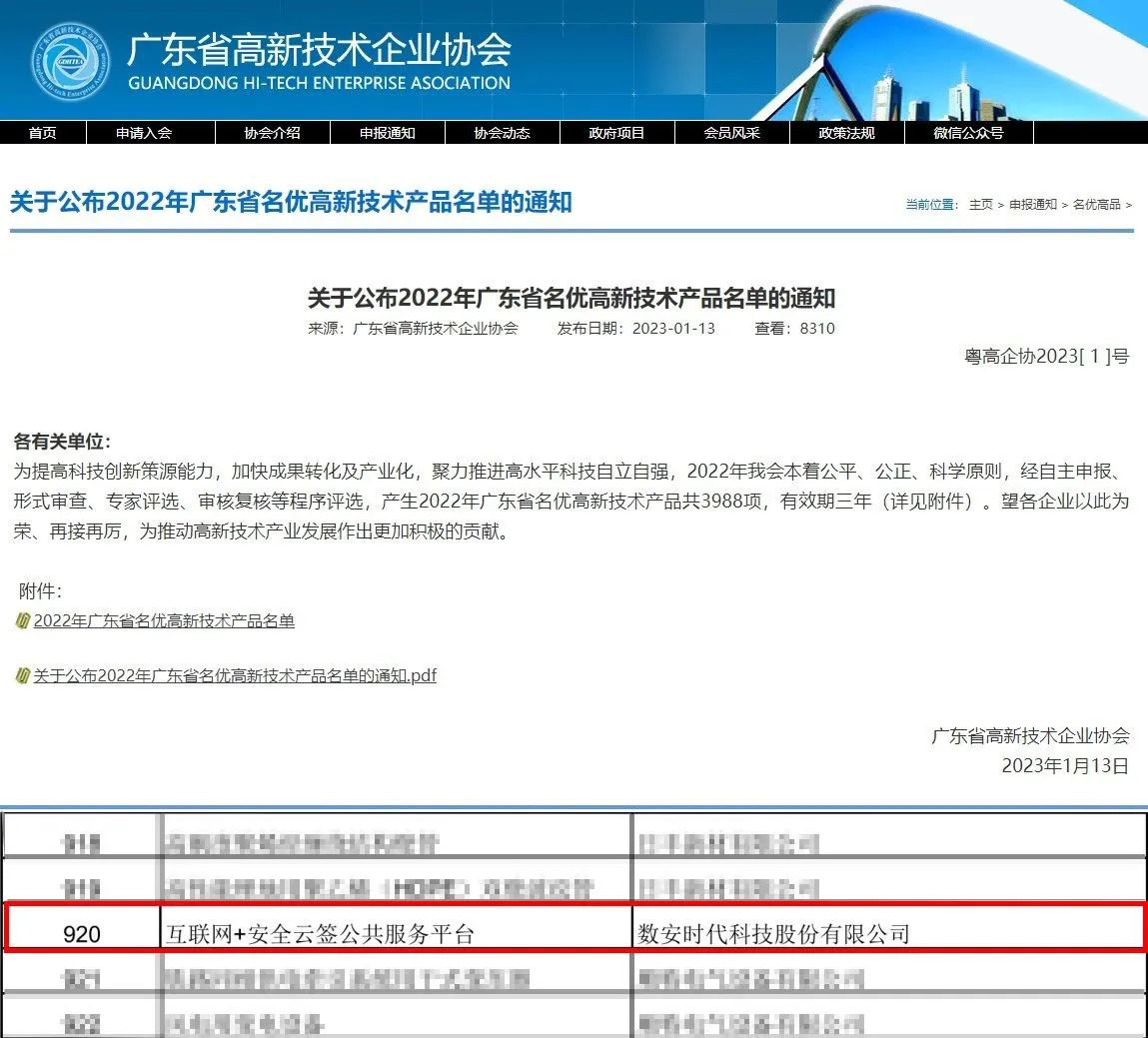Screen dimensions: 1148x1038
Task: Select 会员风采 in the navigation bar
Action: point(732,133)
